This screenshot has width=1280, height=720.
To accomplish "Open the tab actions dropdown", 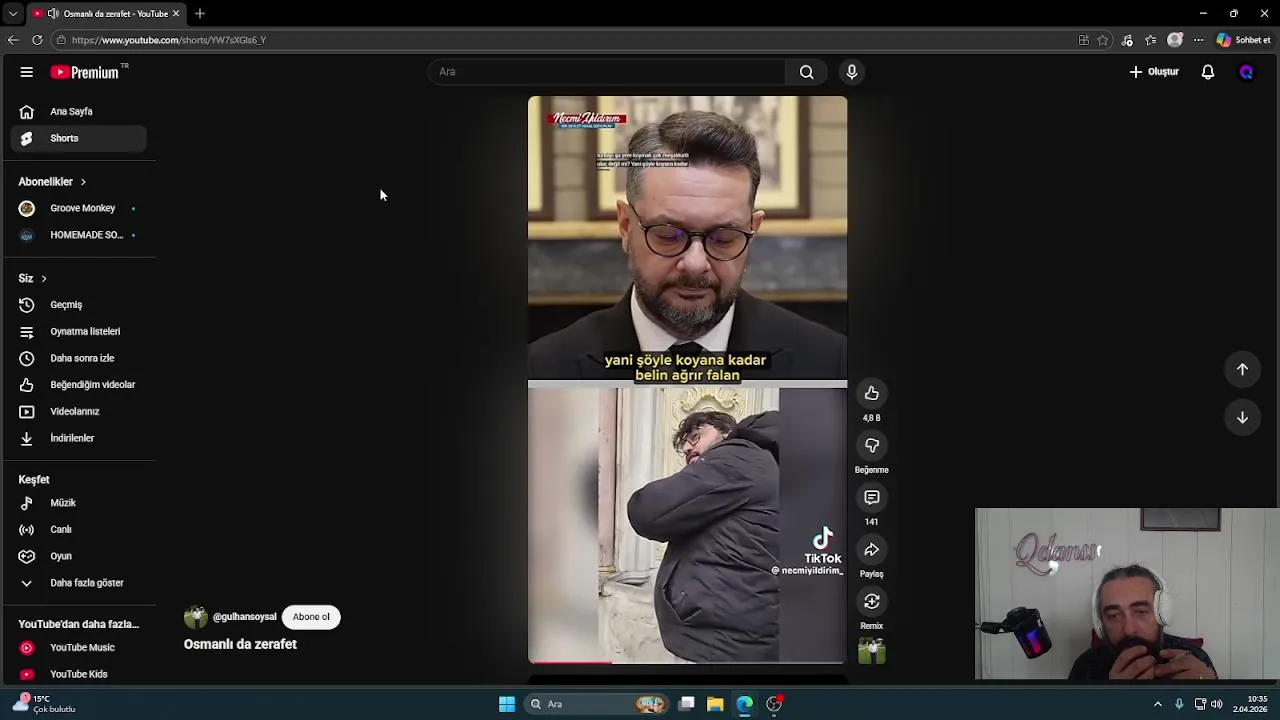I will (12, 13).
